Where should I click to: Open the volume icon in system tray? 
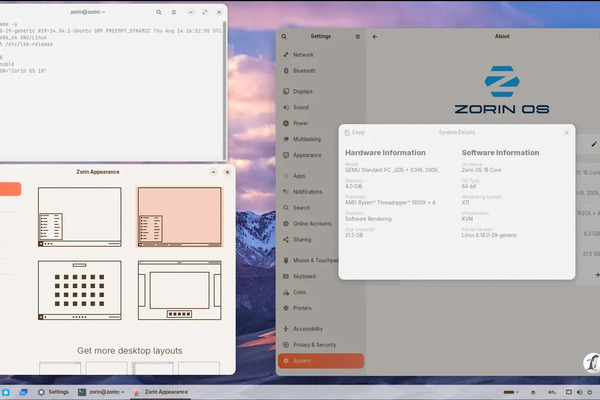click(579, 392)
